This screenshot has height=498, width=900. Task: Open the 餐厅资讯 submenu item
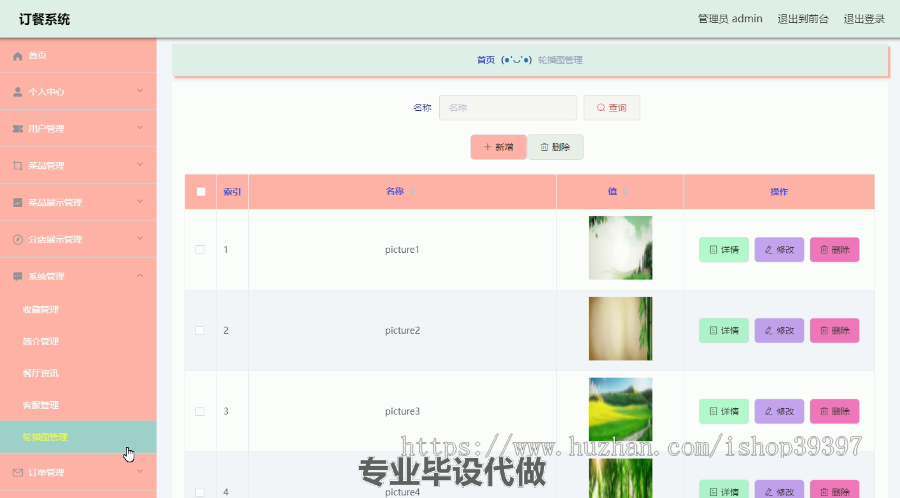pyautogui.click(x=78, y=374)
